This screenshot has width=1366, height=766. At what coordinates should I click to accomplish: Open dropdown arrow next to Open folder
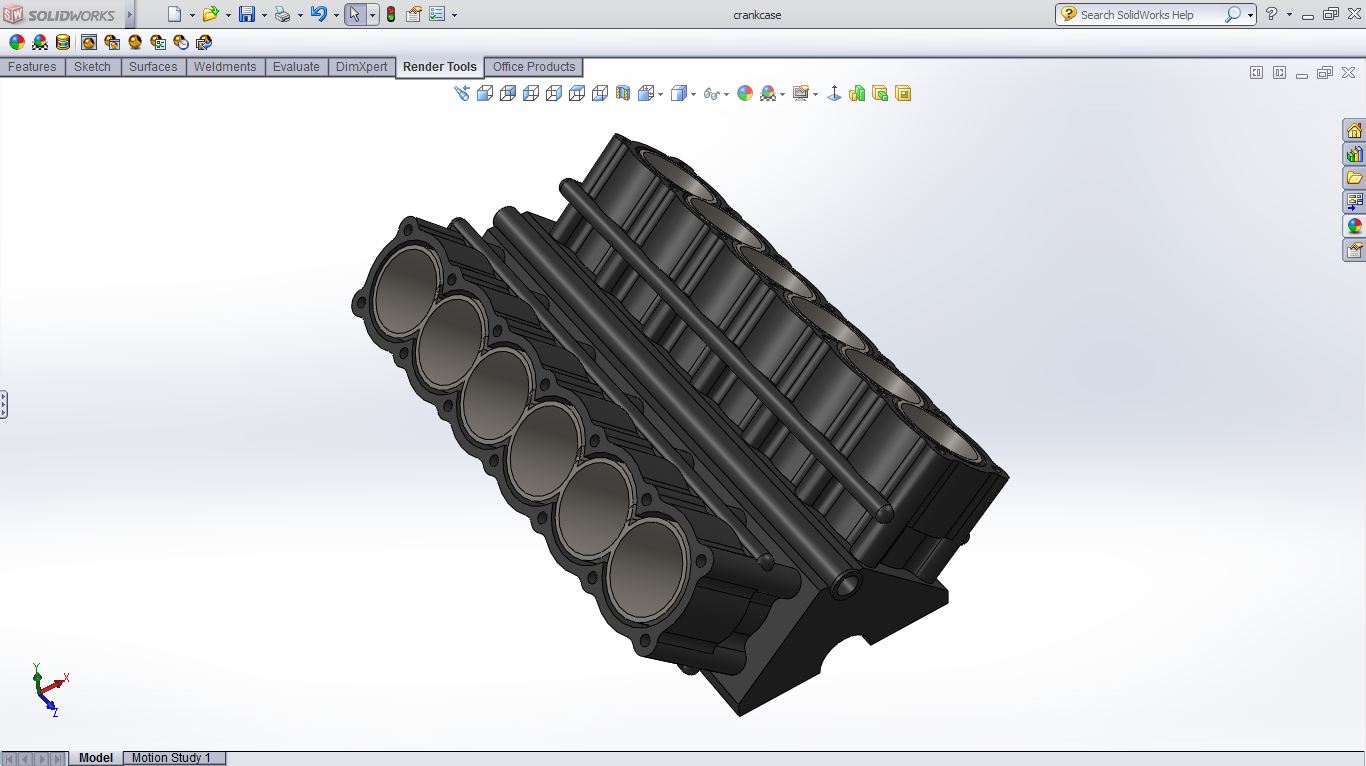(228, 15)
